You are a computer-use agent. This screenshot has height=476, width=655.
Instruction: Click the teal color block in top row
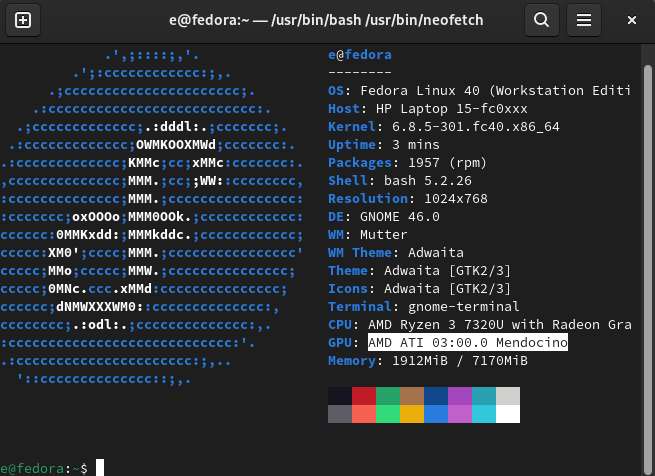coord(484,396)
